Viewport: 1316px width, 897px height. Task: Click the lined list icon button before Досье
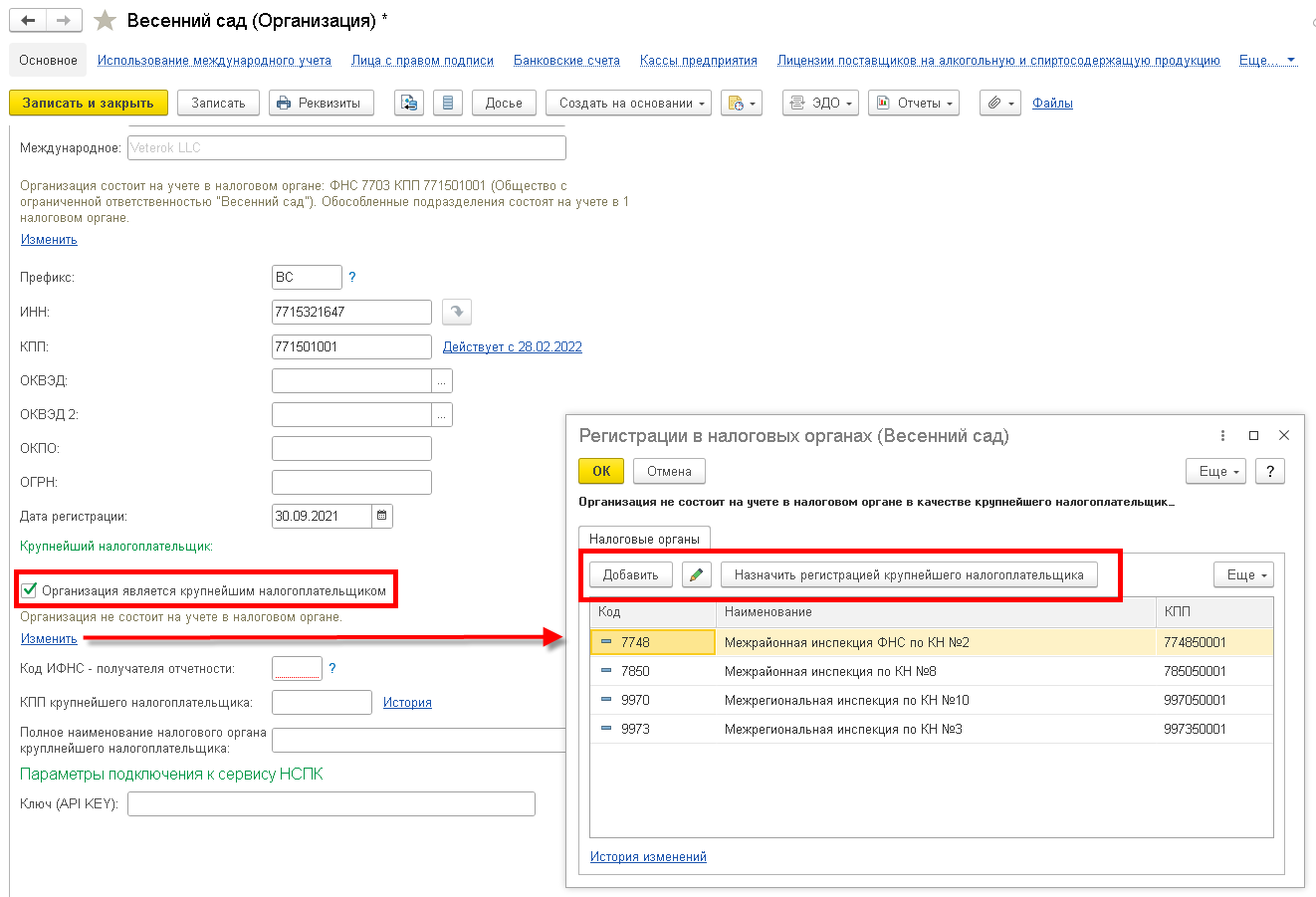pos(448,103)
